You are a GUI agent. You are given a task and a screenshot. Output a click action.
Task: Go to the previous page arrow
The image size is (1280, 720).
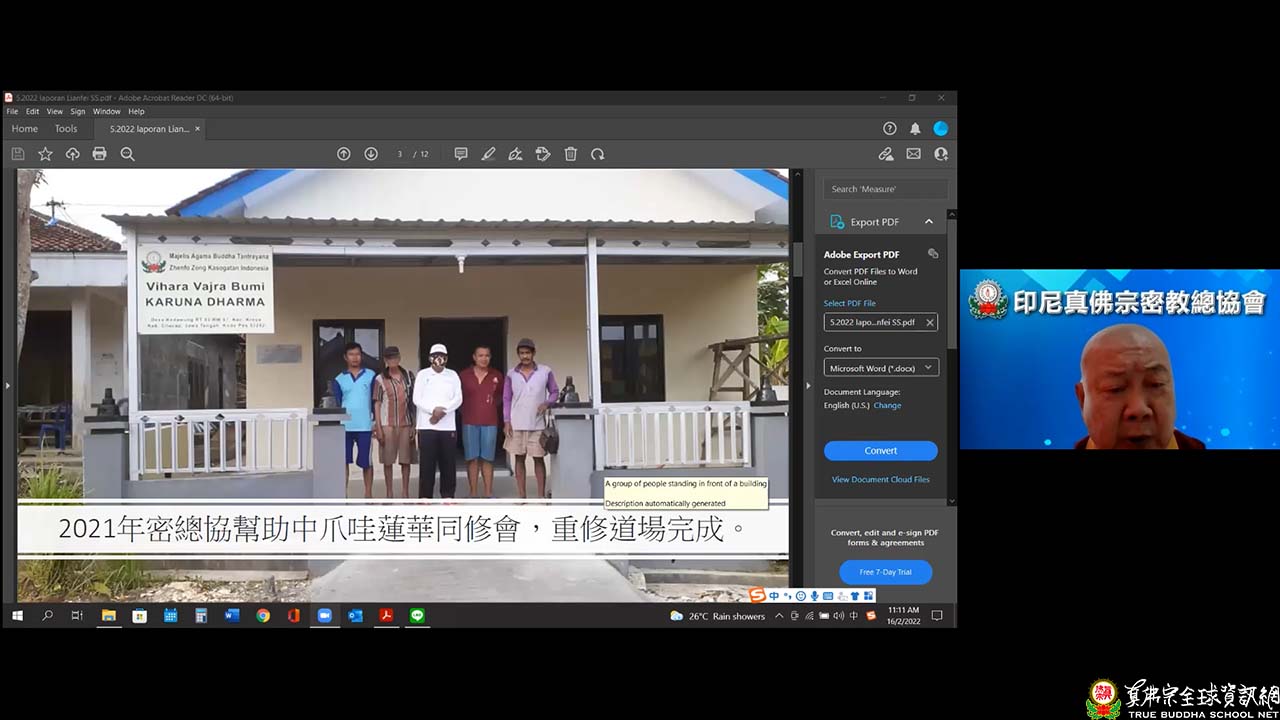(343, 154)
